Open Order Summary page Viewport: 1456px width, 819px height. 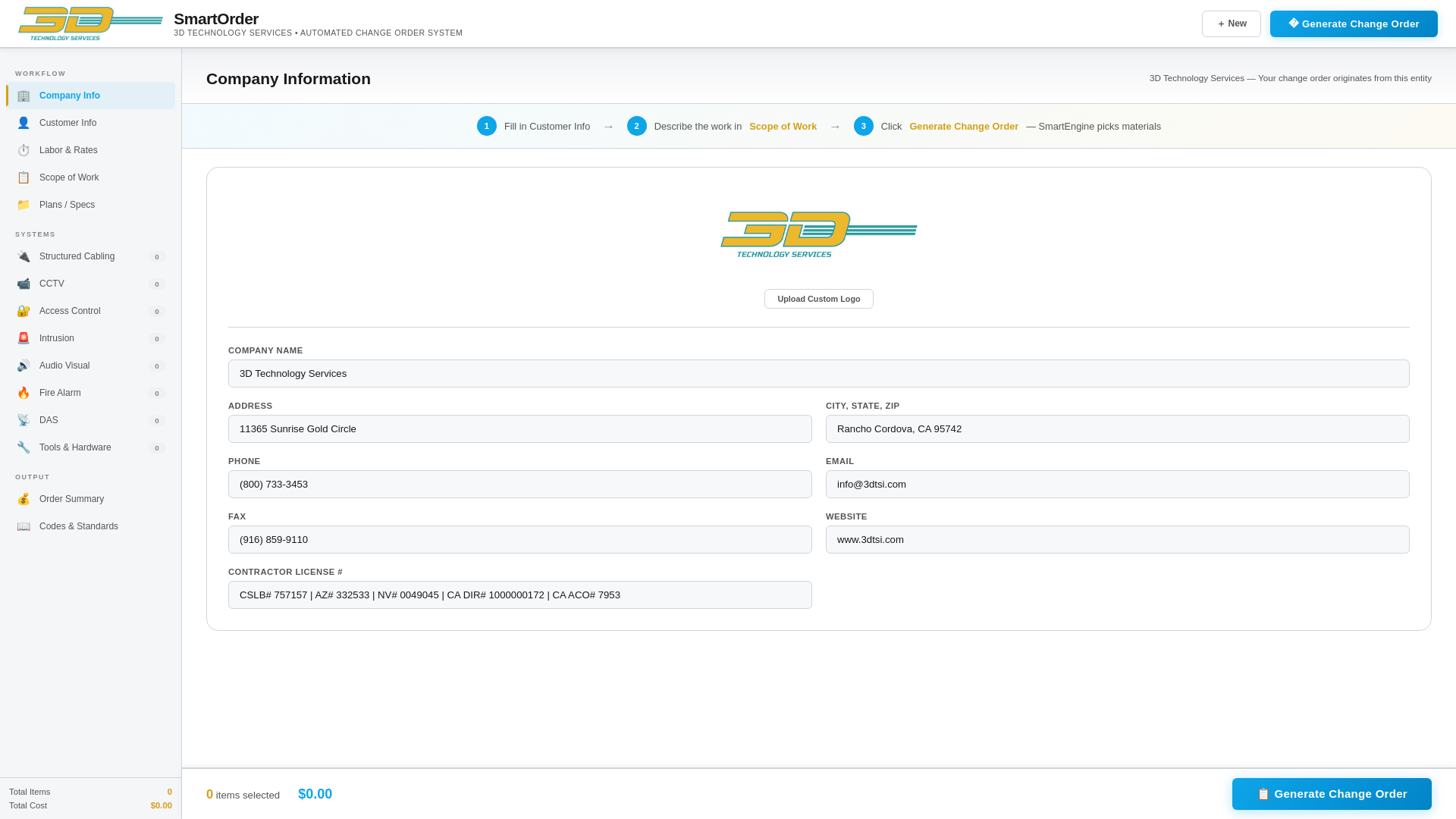(90, 499)
